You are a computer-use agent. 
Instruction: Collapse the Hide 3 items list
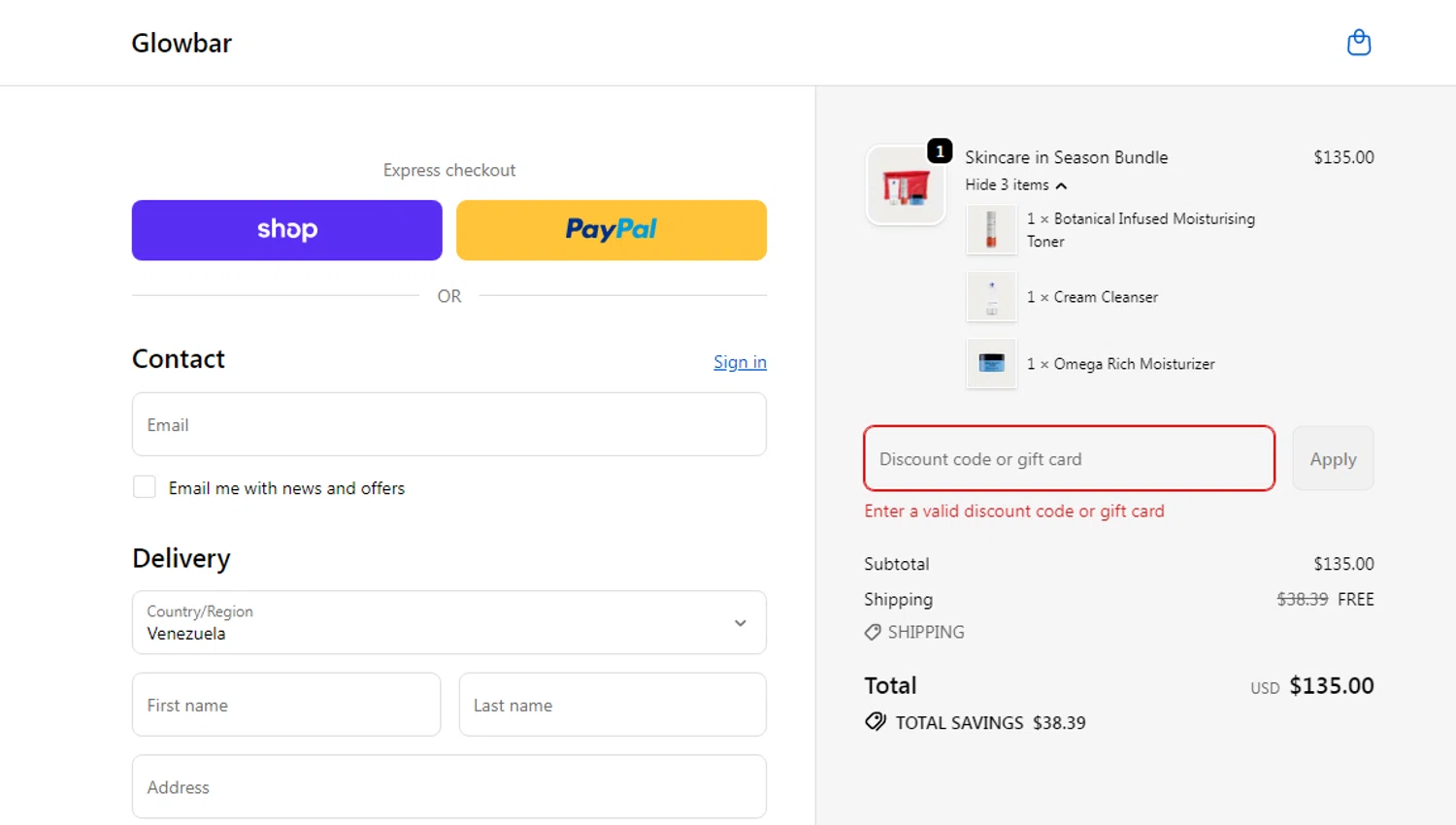pos(1016,184)
